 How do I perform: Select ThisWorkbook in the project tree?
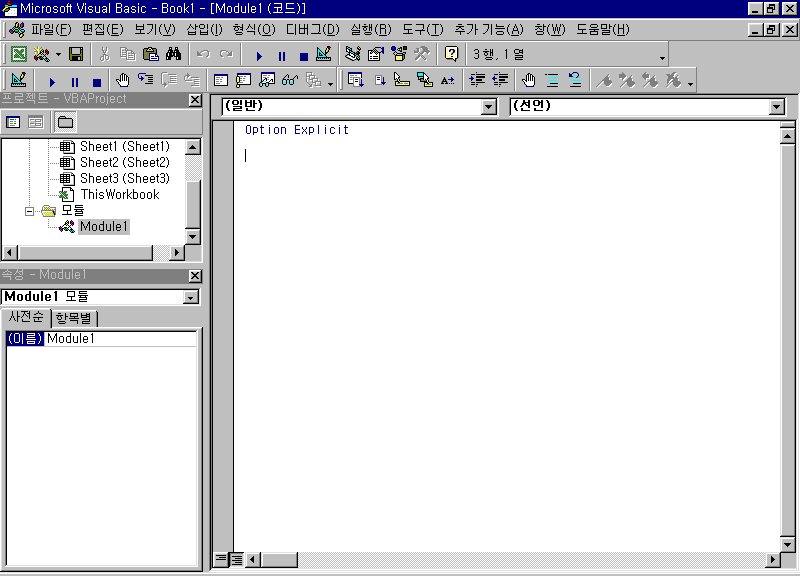click(119, 194)
